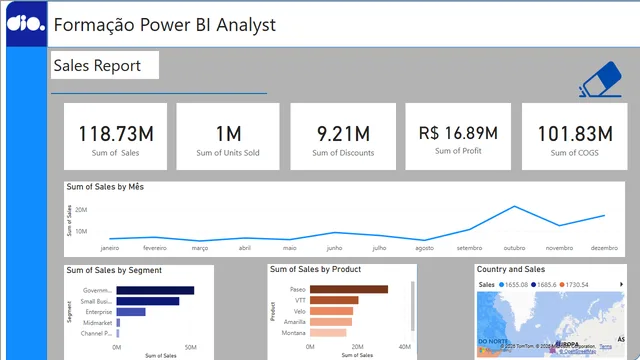
Task: Click the product chart vertical scrollbar
Action: (x=413, y=306)
